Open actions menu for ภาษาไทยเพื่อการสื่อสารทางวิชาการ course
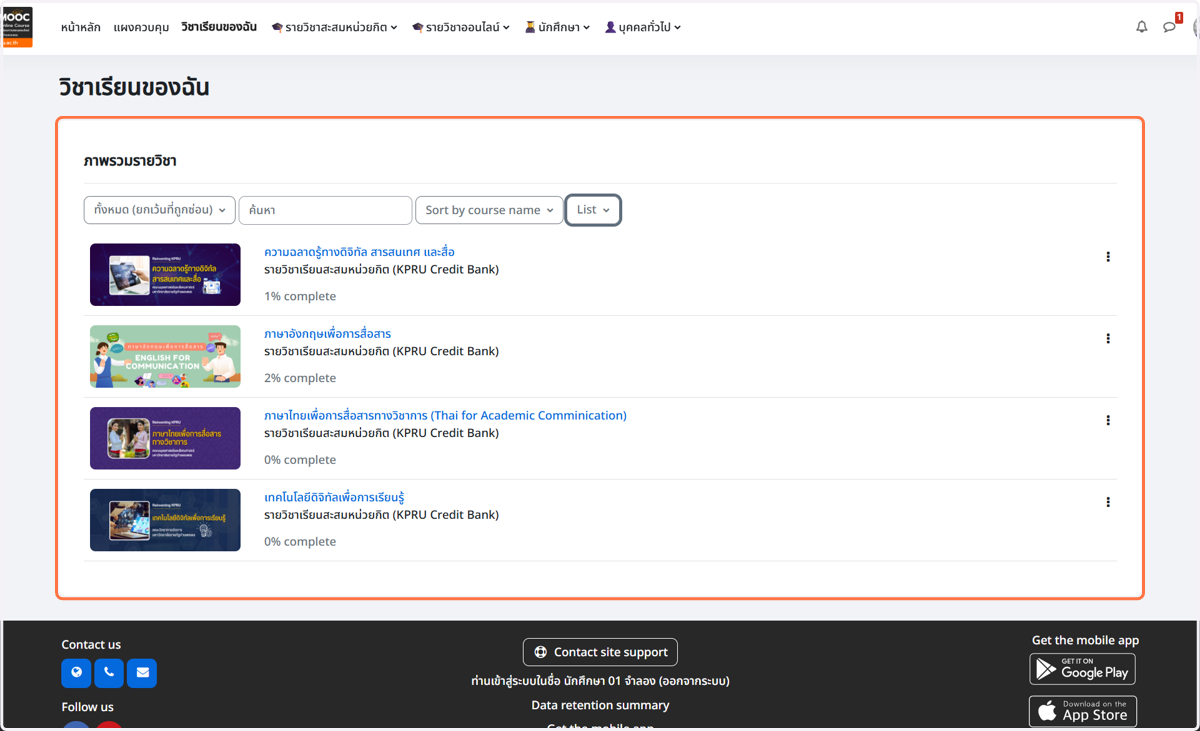 pos(1108,421)
